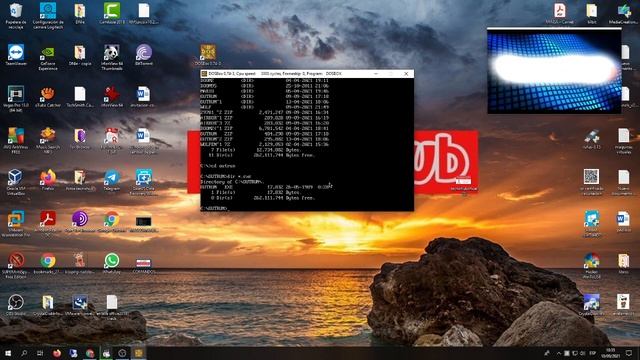Expand the hidden system tray icons chevron
Image resolution: width=640 pixels, height=360 pixels.
pyautogui.click(x=558, y=353)
